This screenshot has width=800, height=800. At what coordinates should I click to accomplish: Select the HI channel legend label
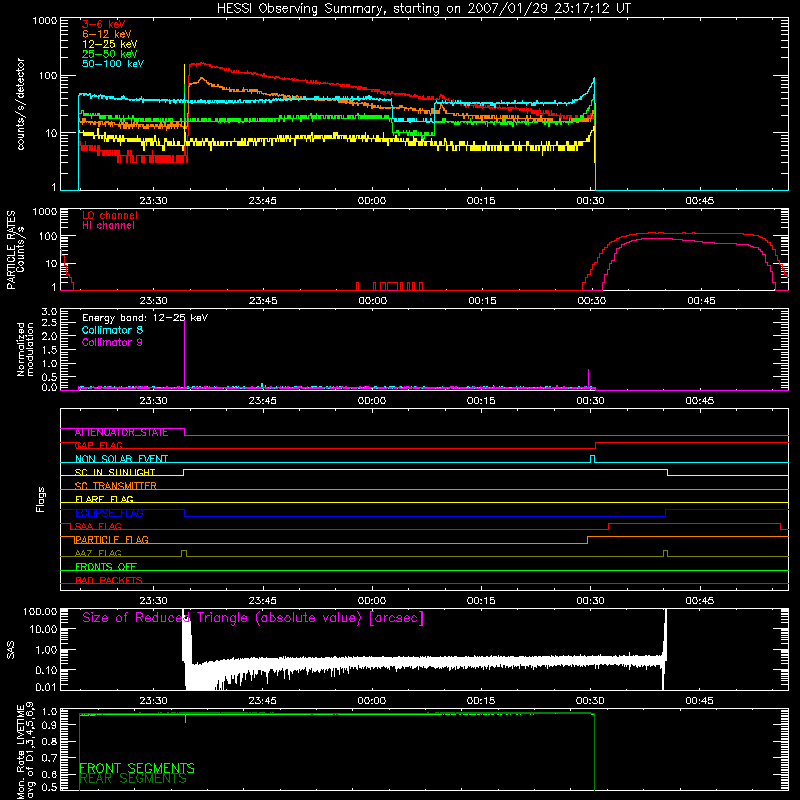pyautogui.click(x=108, y=226)
